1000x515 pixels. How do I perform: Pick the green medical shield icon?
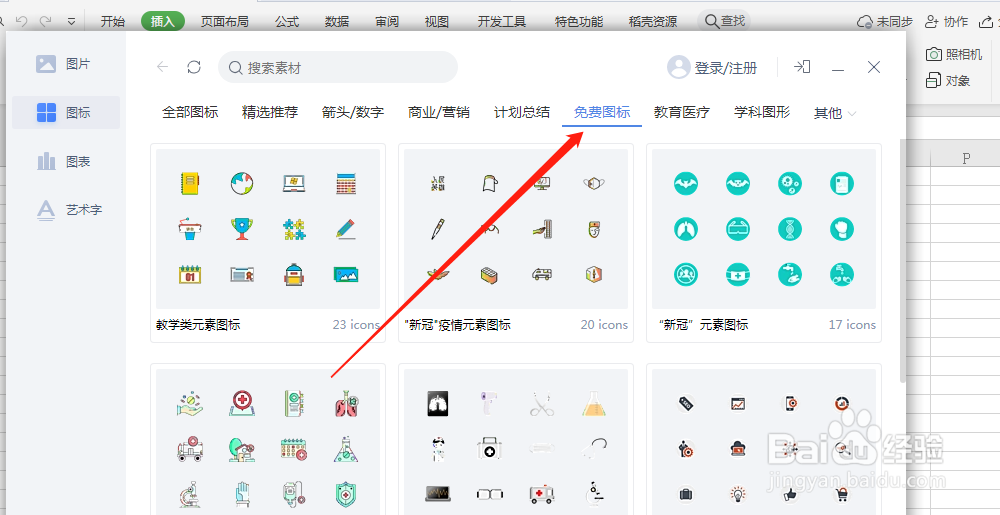click(x=346, y=494)
